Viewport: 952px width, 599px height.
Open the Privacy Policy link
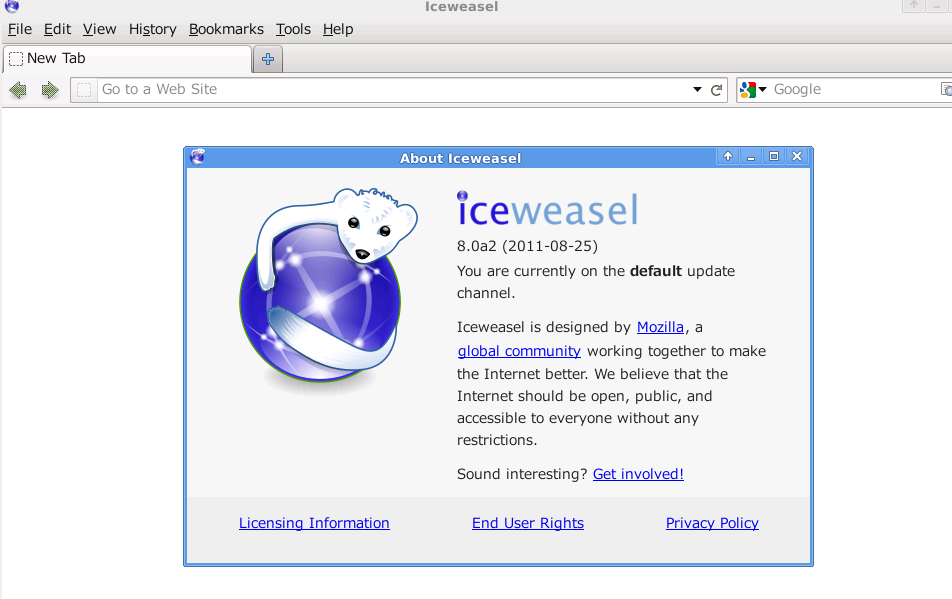click(712, 523)
